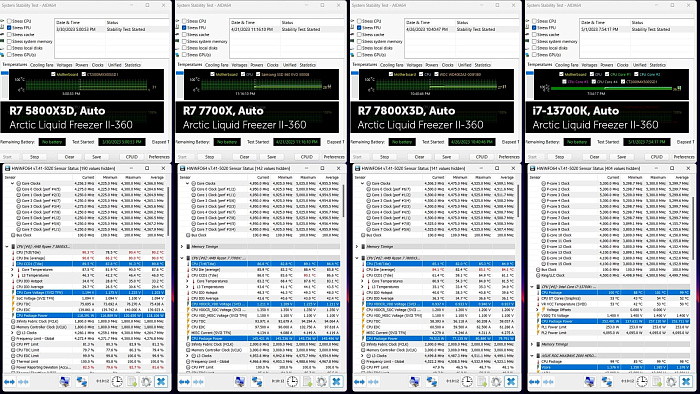700x394 pixels.
Task: Select the CPU Package Power row in the i7-13700K HWiNFO list
Action: (x=609, y=321)
